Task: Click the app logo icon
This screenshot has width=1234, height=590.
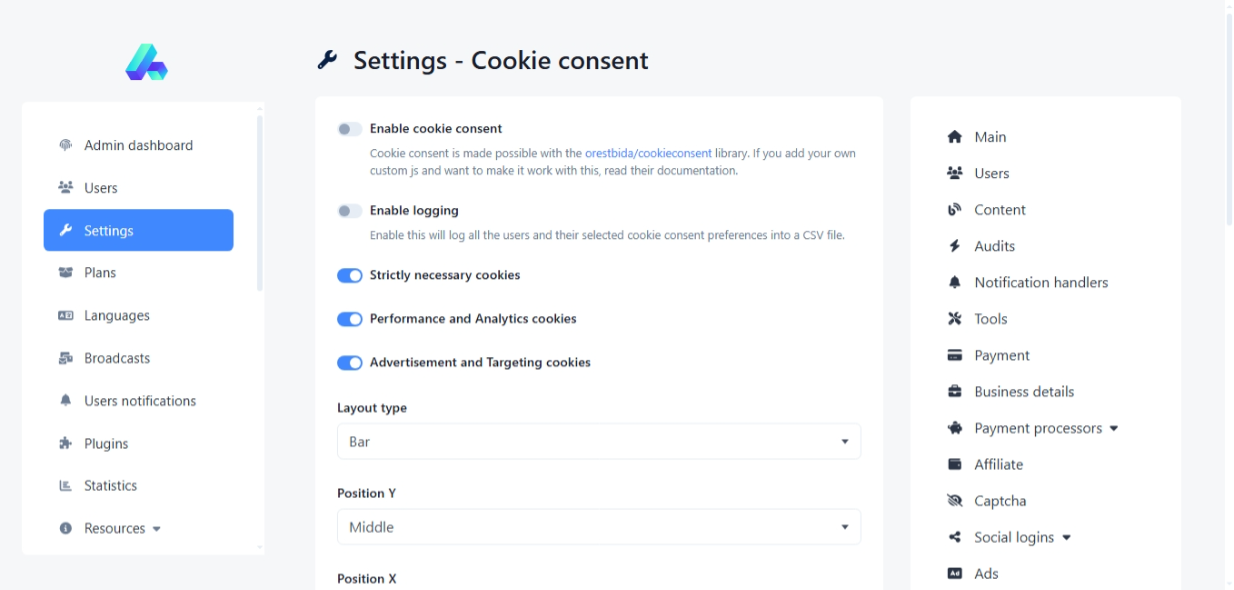Action: [x=146, y=62]
